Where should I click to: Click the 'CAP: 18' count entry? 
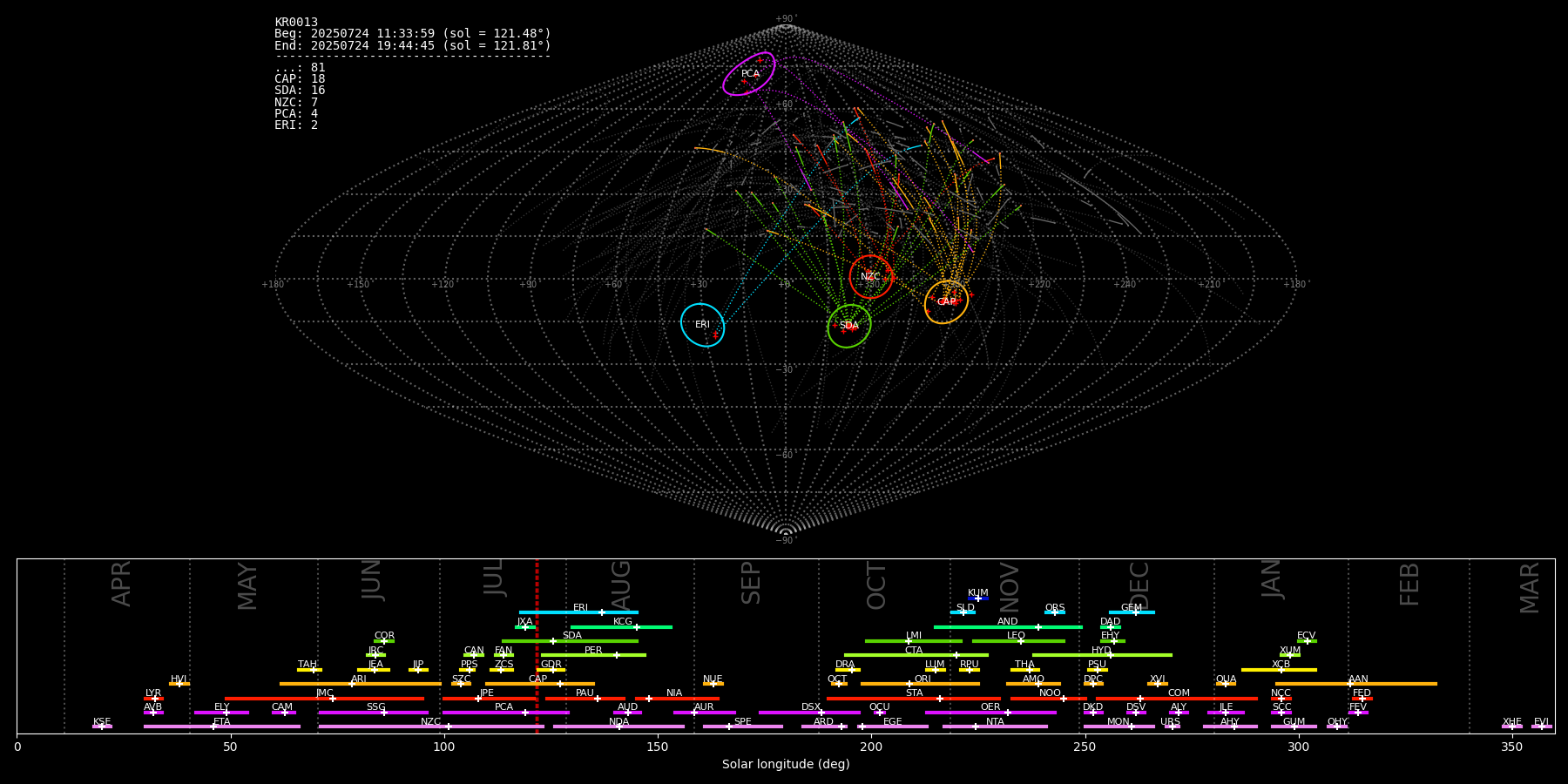coord(300,79)
